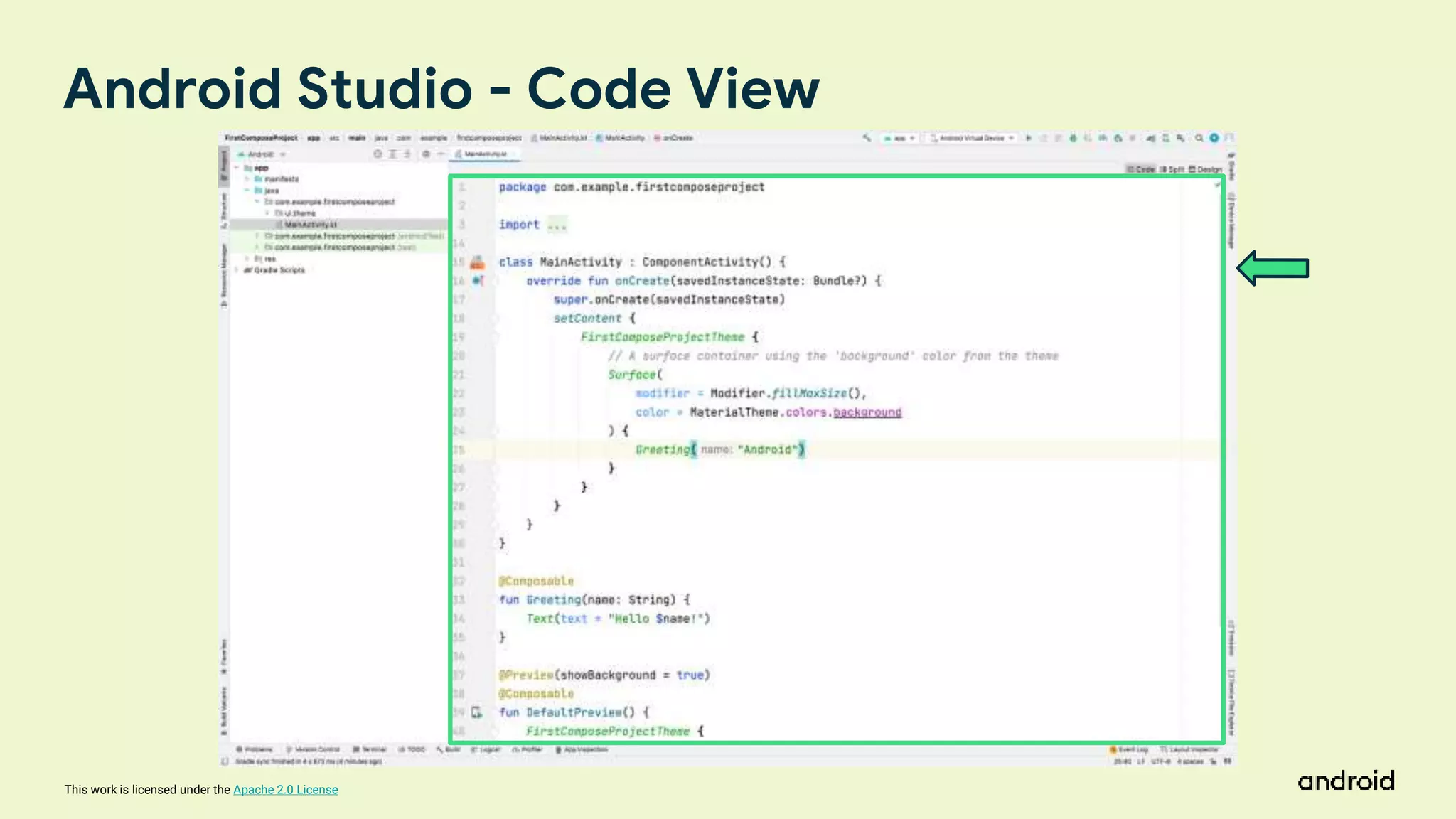Open the Terminal tool window tab
The image size is (1456, 819).
pos(370,749)
